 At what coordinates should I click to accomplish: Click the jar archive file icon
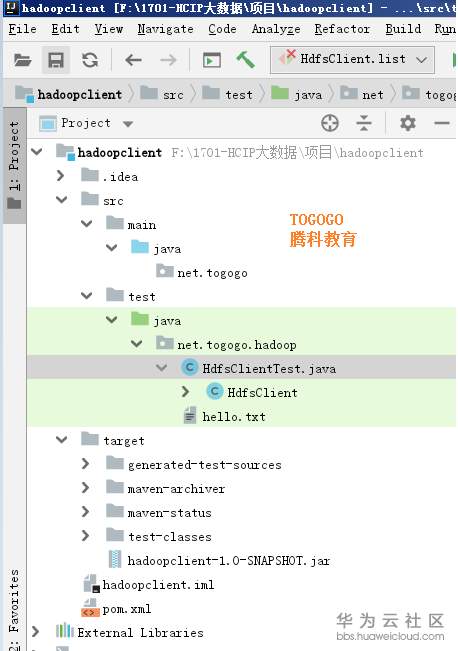(115, 559)
